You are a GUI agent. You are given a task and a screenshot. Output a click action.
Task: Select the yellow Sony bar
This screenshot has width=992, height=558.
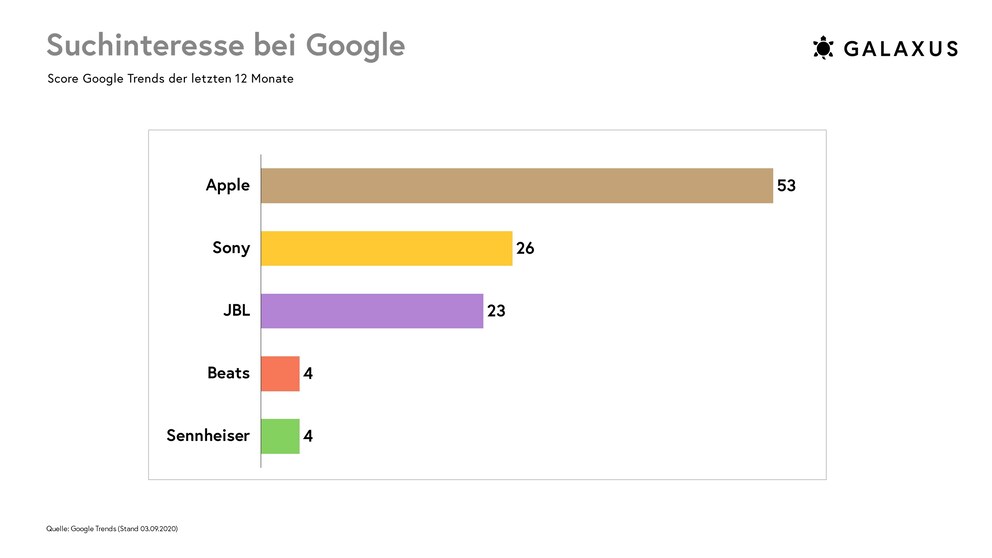pos(387,248)
